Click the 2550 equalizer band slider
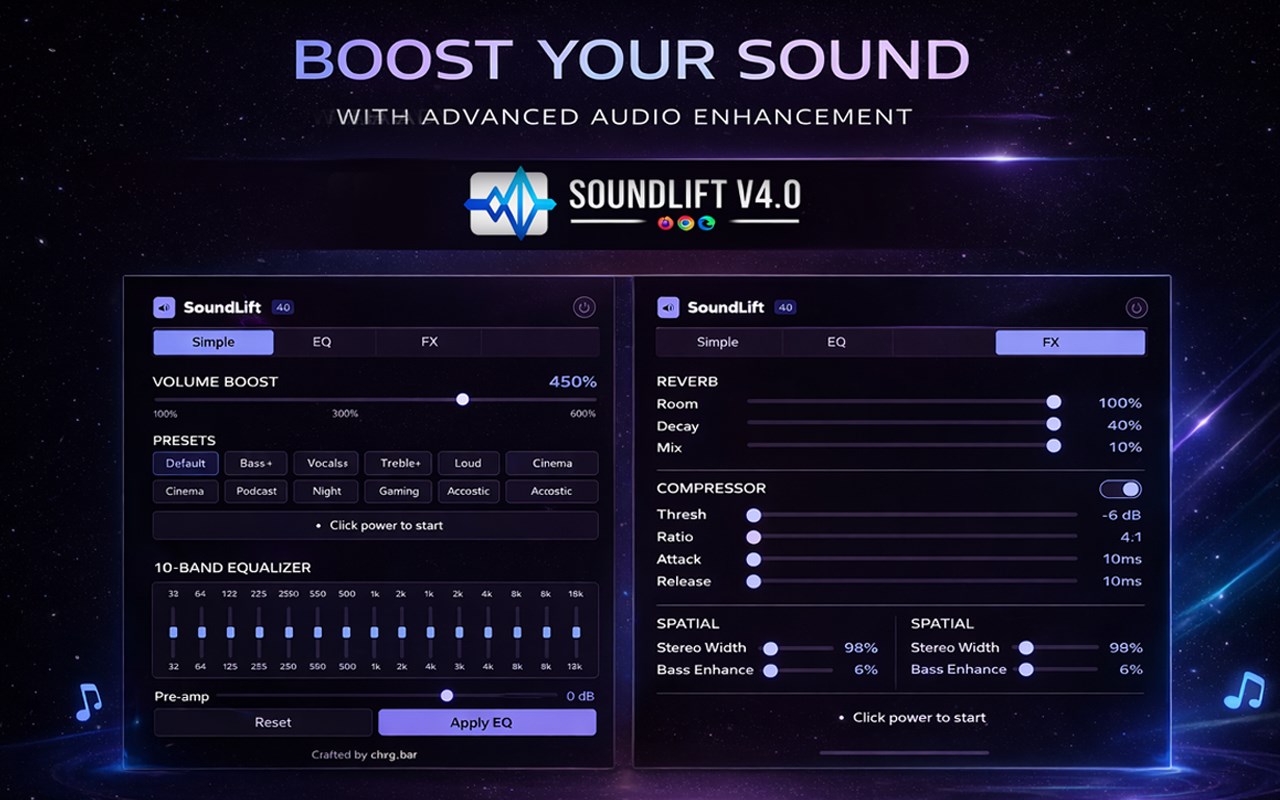Image resolution: width=1280 pixels, height=800 pixels. (289, 632)
